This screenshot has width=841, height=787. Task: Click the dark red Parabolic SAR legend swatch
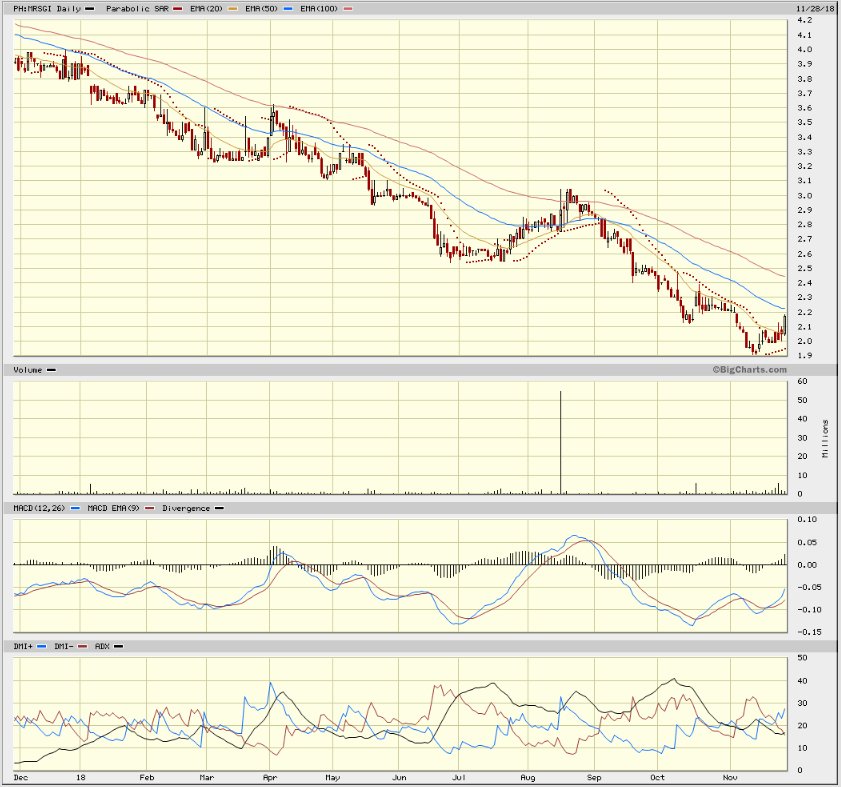pyautogui.click(x=178, y=9)
